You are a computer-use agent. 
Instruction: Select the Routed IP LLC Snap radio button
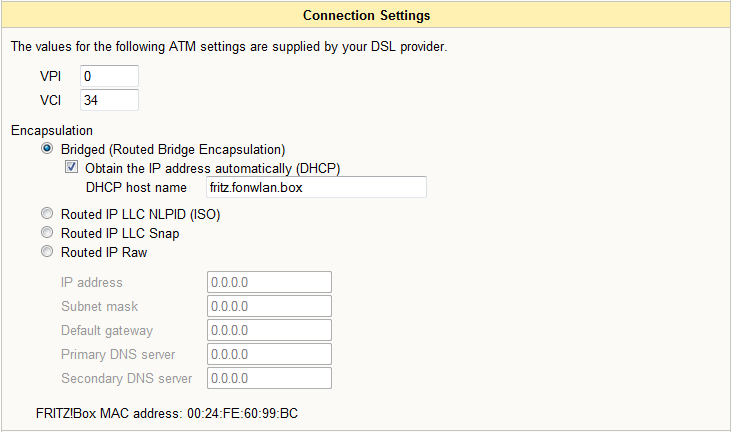[x=47, y=232]
